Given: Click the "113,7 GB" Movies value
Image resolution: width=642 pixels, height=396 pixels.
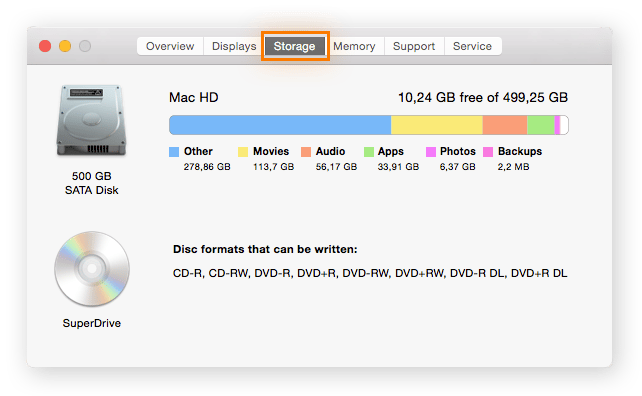Looking at the screenshot, I should coord(274,167).
